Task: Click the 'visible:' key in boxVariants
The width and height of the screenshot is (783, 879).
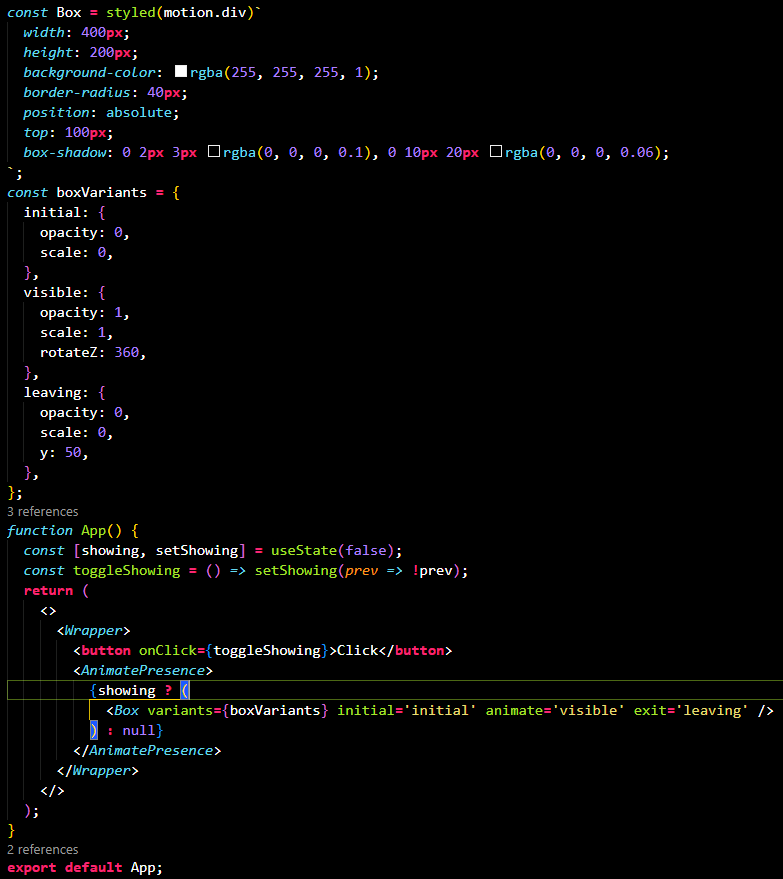Action: 56,293
